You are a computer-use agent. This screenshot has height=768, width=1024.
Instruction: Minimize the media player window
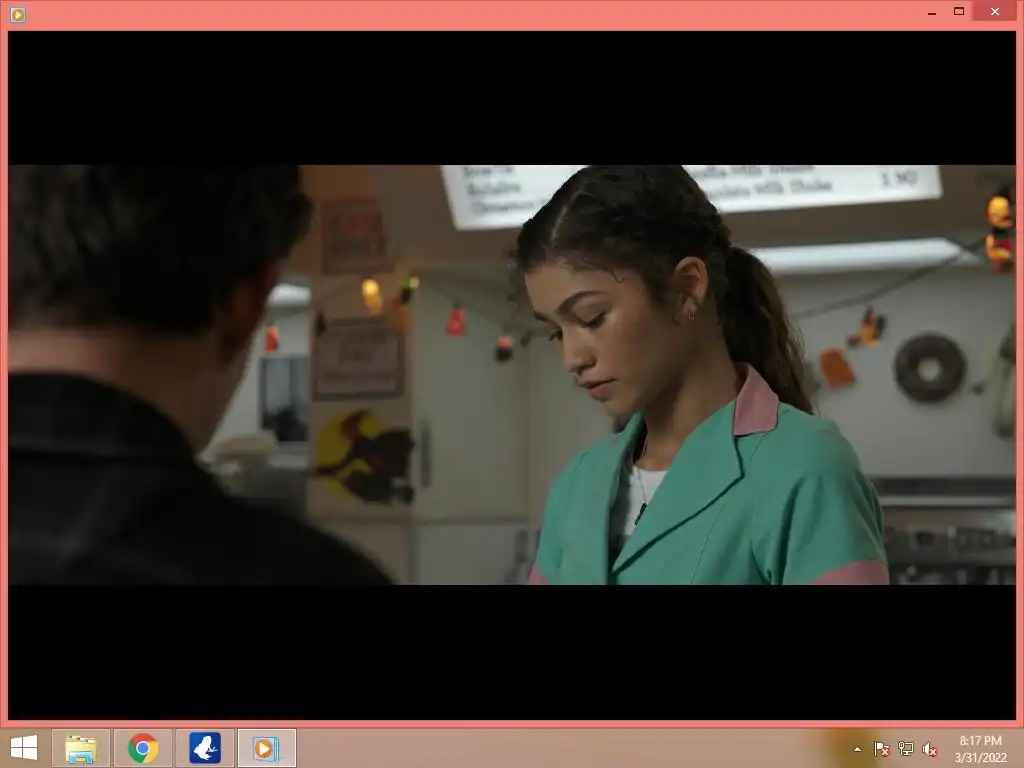(x=932, y=12)
